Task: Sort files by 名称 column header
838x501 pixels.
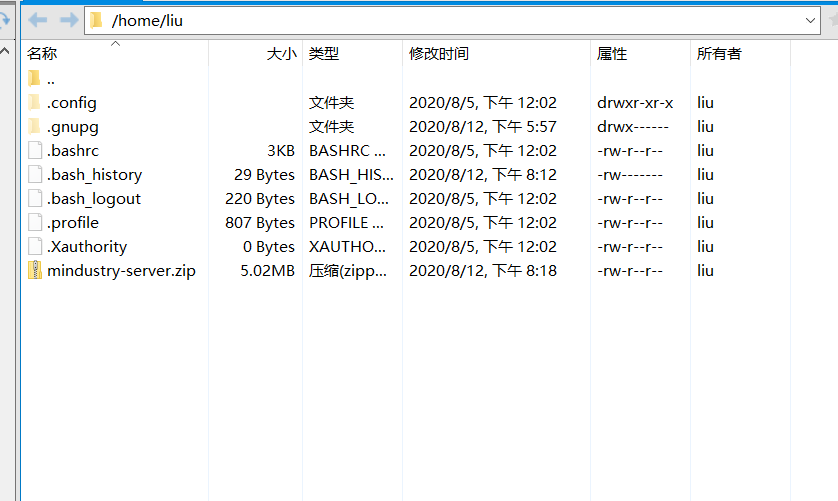Action: click(x=42, y=54)
